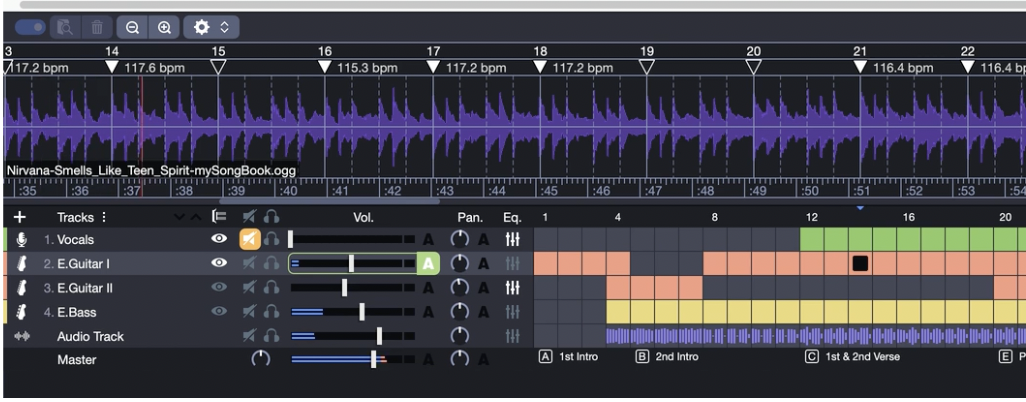Jump to section A 1st Intro
This screenshot has height=402, width=1026.
pos(569,357)
